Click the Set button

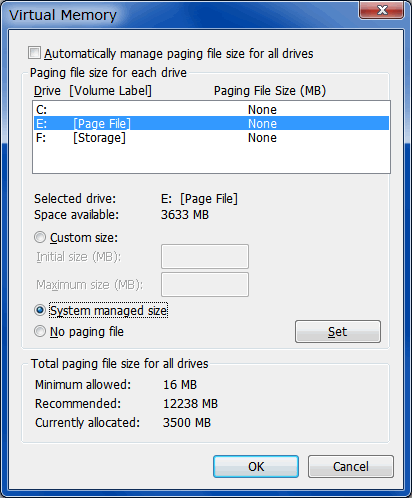tap(338, 331)
